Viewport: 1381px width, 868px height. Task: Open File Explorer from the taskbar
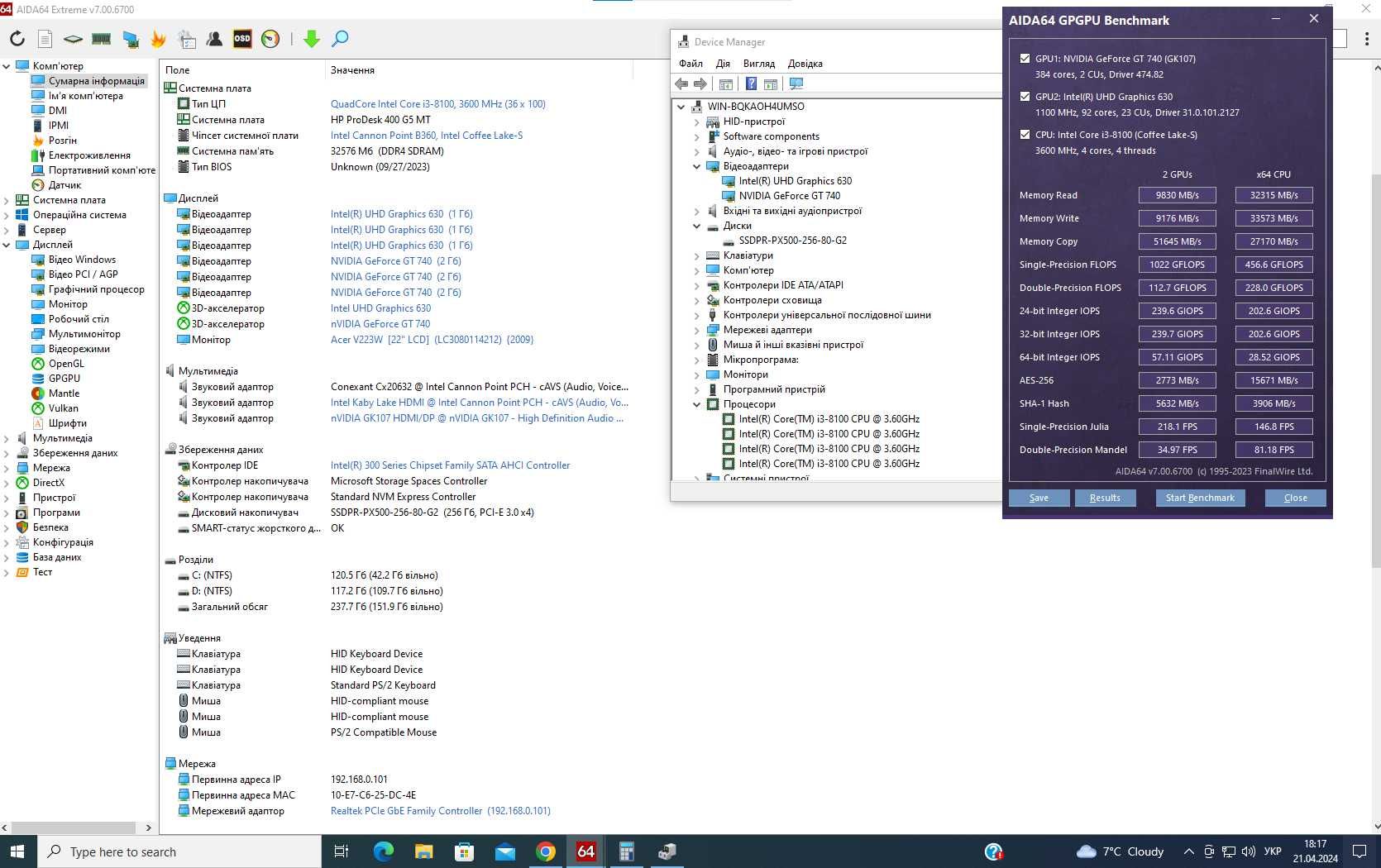[x=423, y=851]
